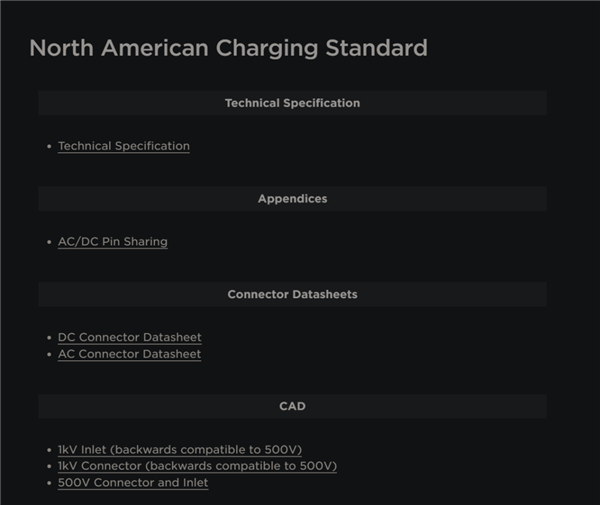The height and width of the screenshot is (505, 600).
Task: Click the bullet beside Technical Specification link
Action: tap(49, 147)
